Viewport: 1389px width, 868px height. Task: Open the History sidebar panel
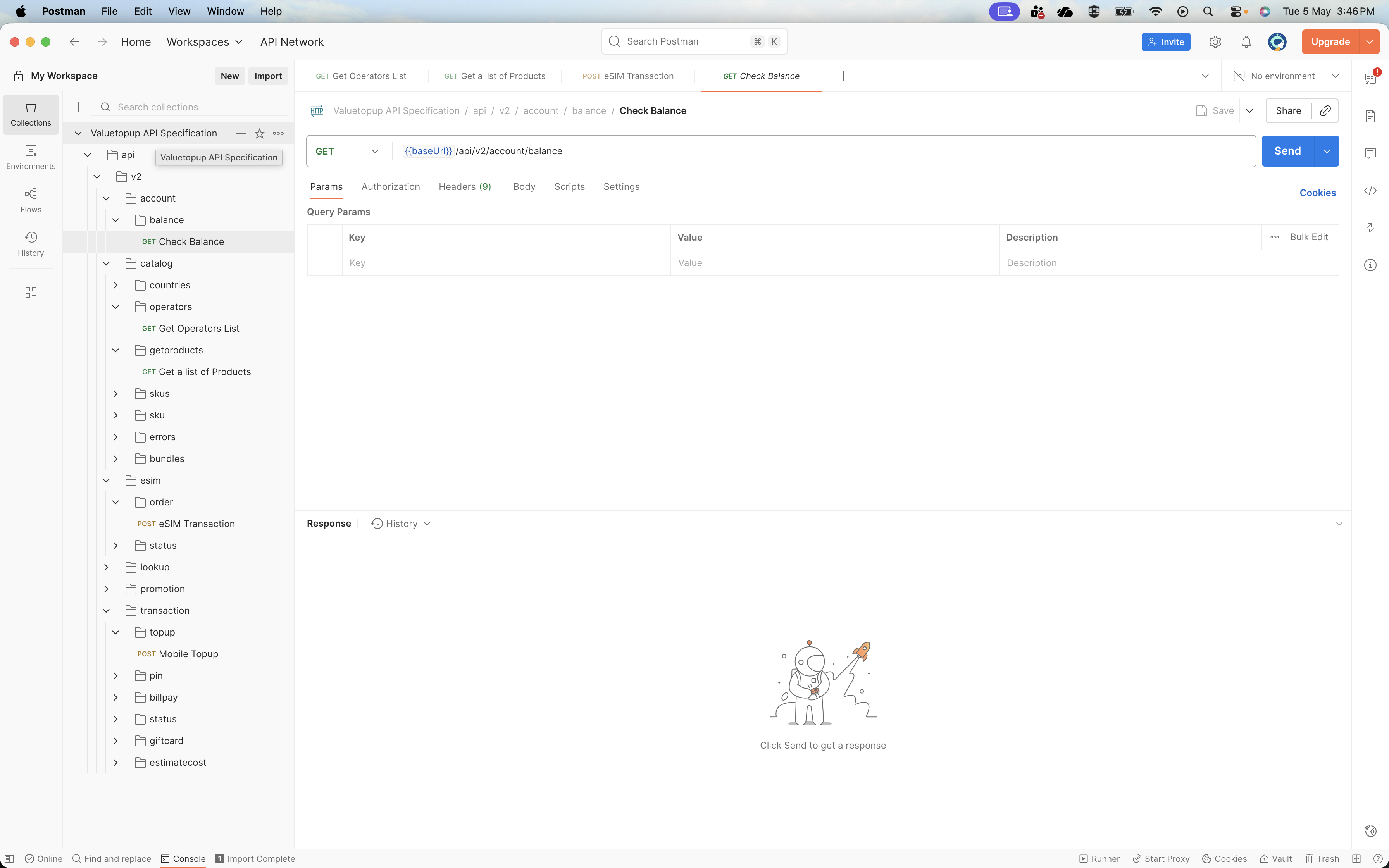point(31,244)
